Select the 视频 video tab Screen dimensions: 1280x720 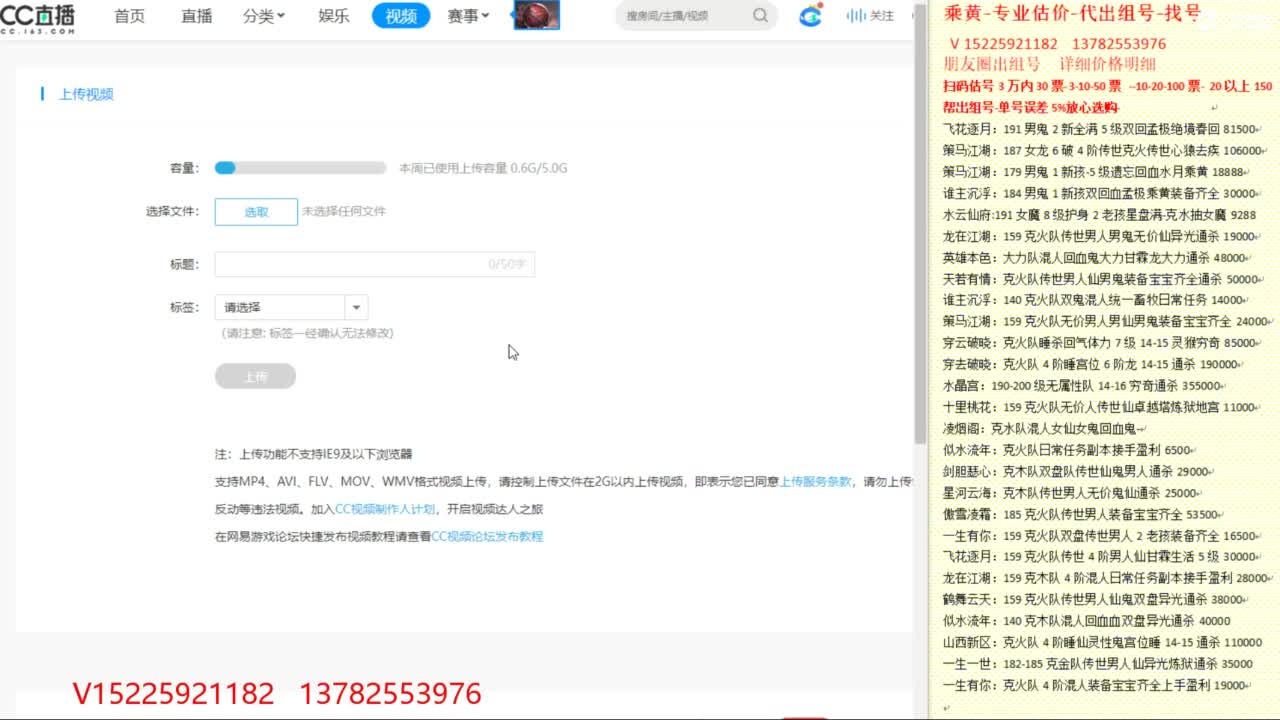pos(401,16)
